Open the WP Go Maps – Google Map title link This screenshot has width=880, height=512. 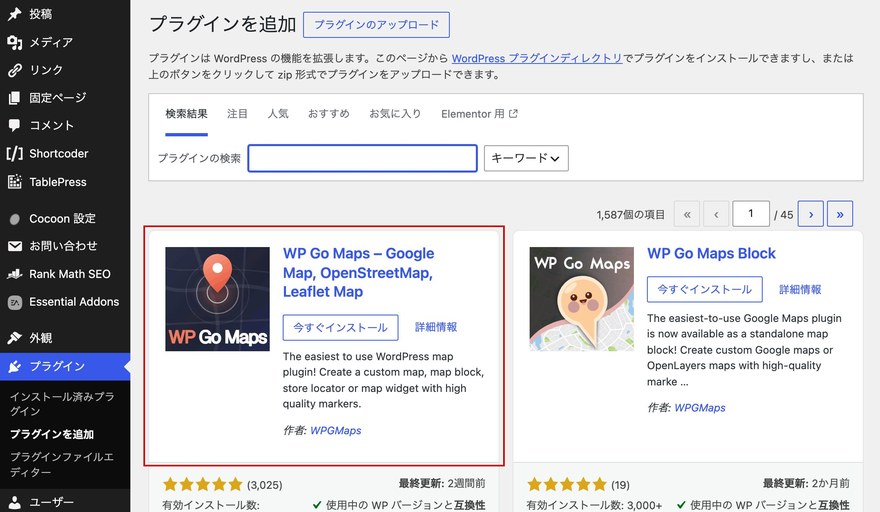point(358,273)
